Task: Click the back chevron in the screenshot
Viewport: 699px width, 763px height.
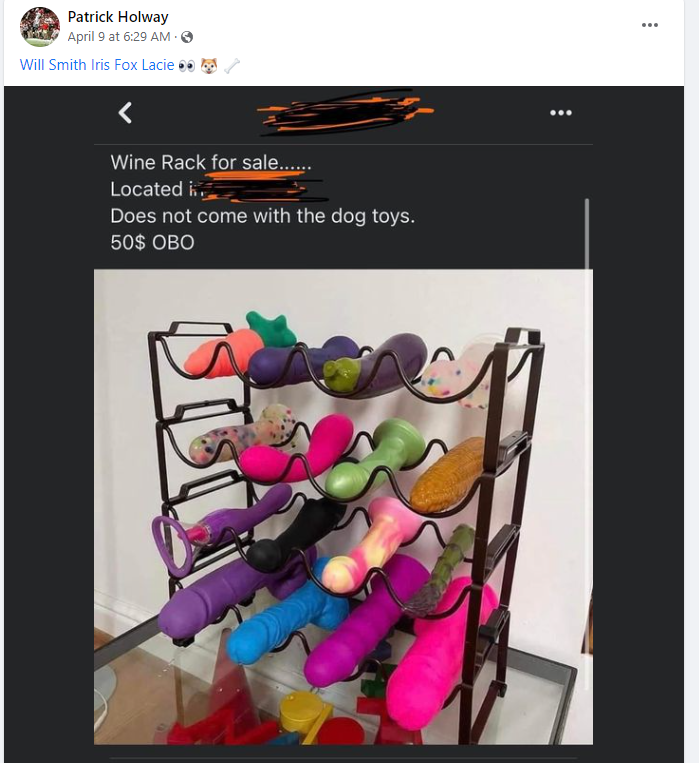Action: (125, 113)
